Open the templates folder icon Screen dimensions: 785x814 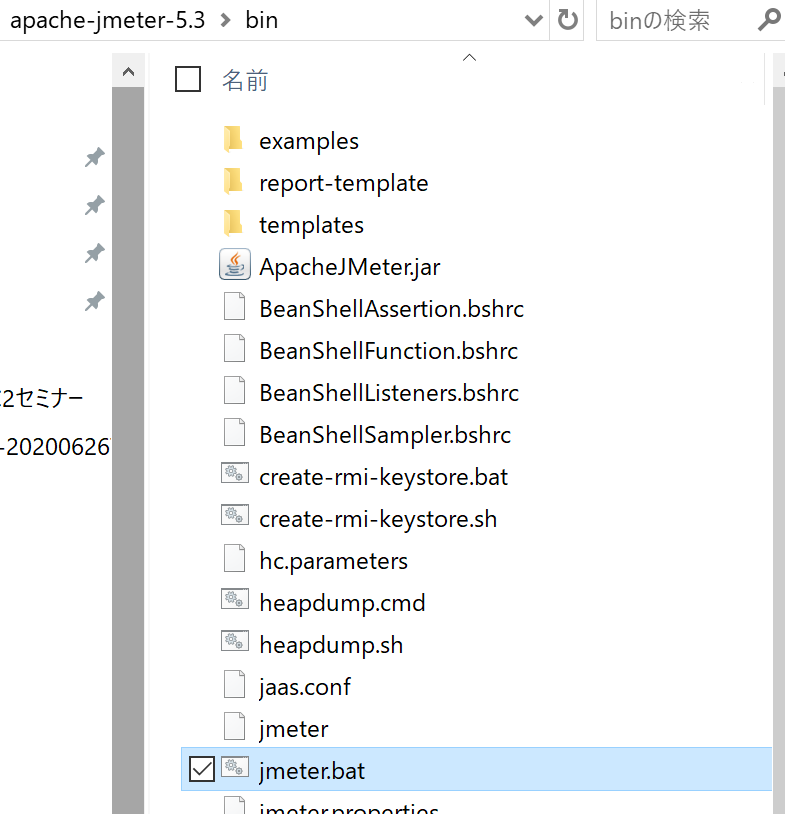pyautogui.click(x=234, y=224)
